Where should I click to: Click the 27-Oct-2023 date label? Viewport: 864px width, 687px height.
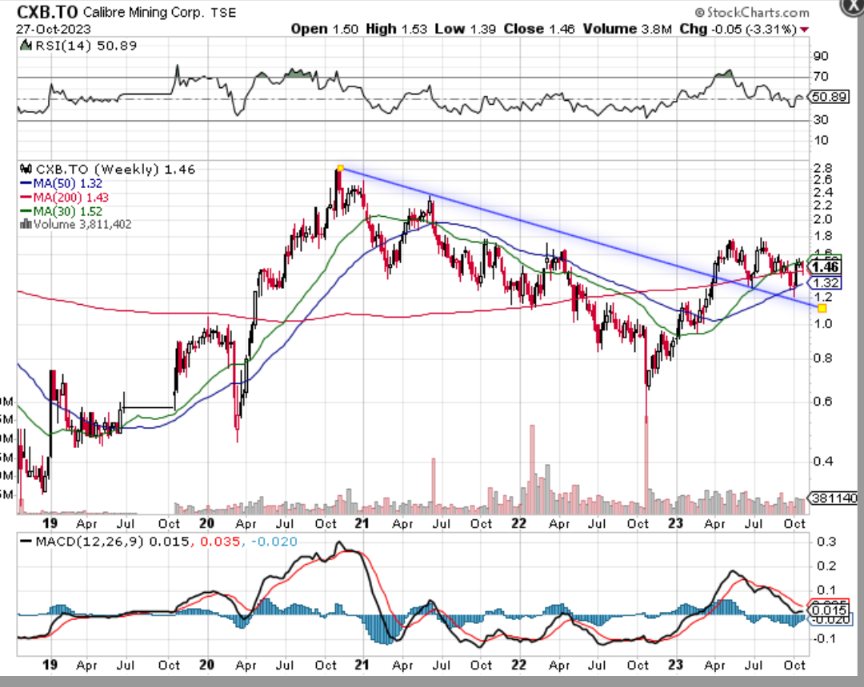tap(53, 29)
